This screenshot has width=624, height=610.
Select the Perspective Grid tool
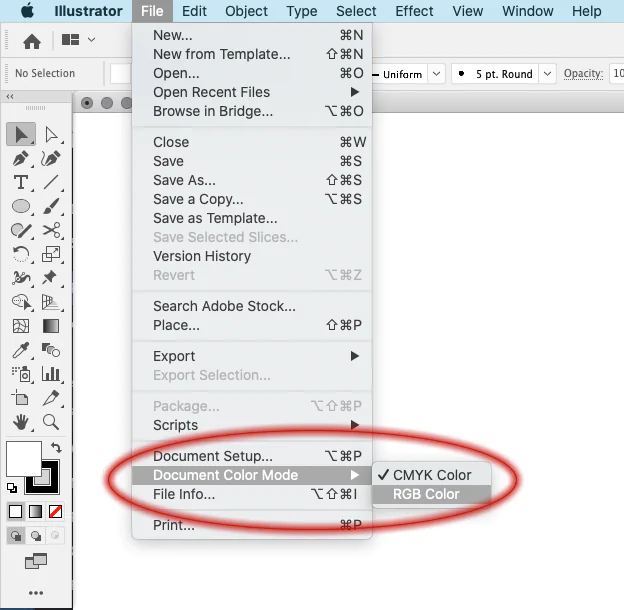click(51, 302)
